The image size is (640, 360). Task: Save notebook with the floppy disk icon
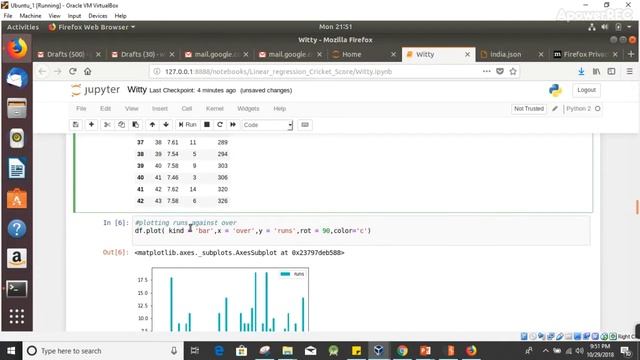76,124
